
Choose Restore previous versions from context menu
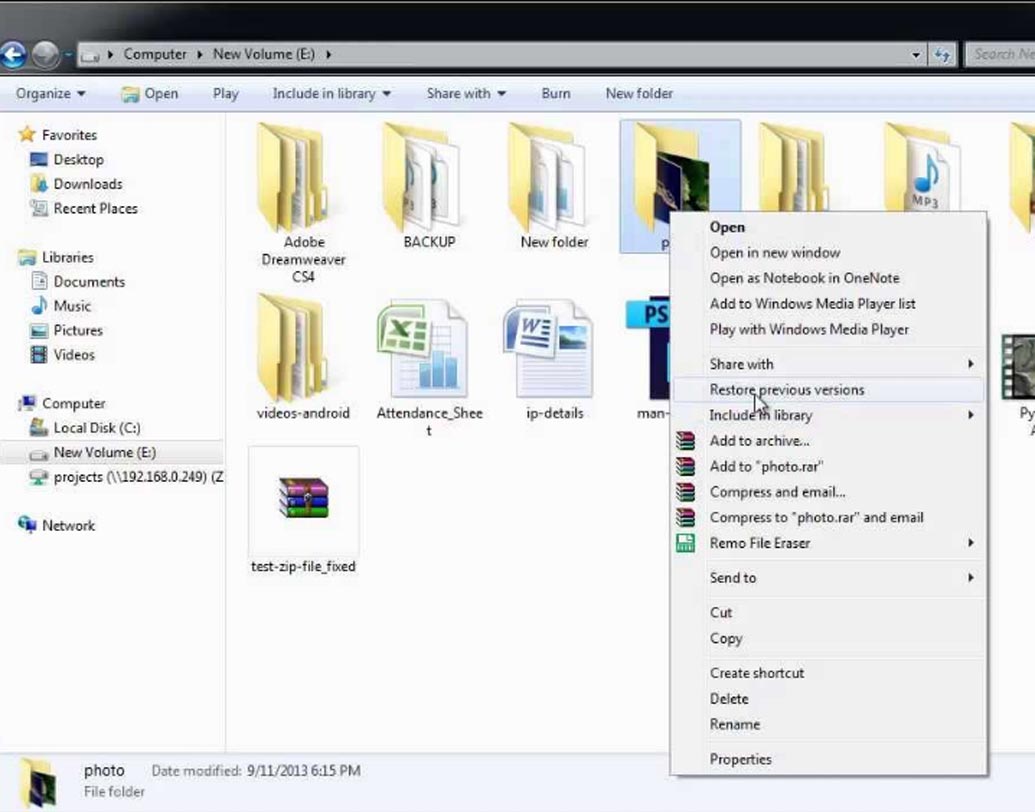pyautogui.click(x=787, y=390)
